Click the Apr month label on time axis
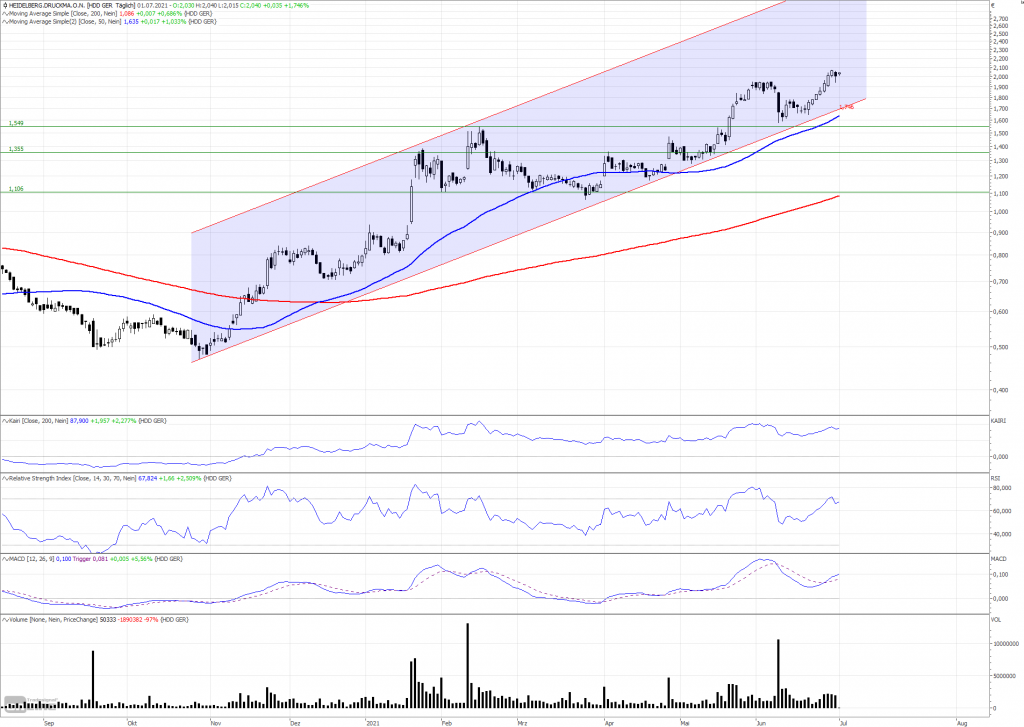The width and height of the screenshot is (1024, 727). click(609, 723)
